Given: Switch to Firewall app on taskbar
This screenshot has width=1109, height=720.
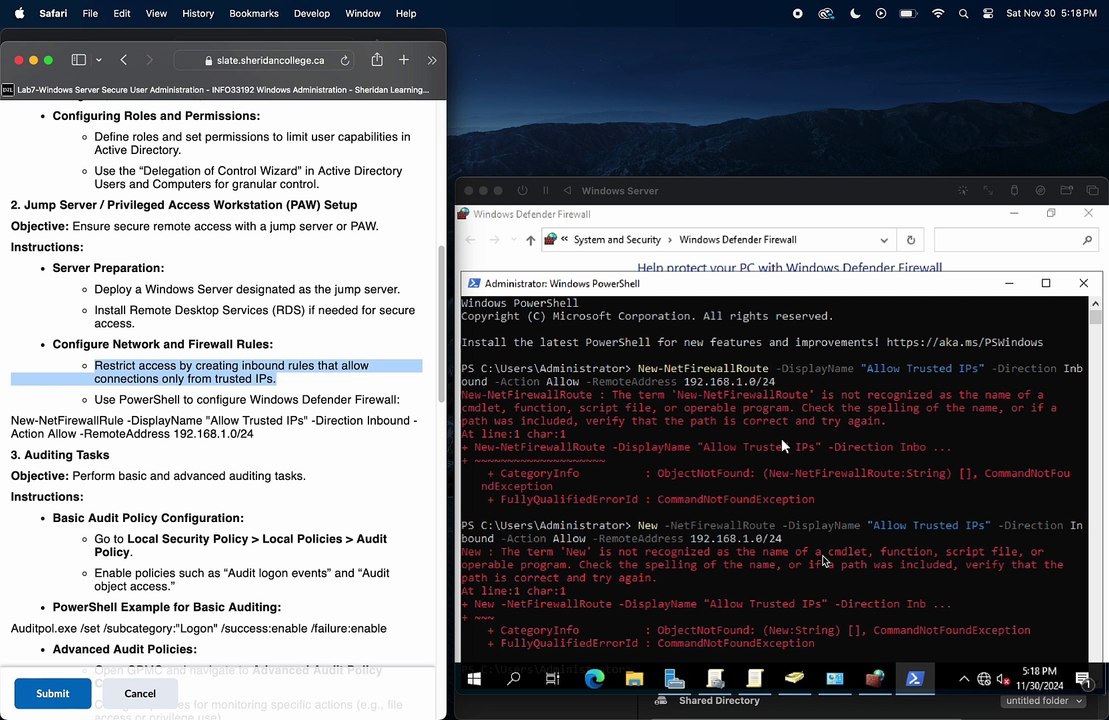Looking at the screenshot, I should (x=875, y=679).
